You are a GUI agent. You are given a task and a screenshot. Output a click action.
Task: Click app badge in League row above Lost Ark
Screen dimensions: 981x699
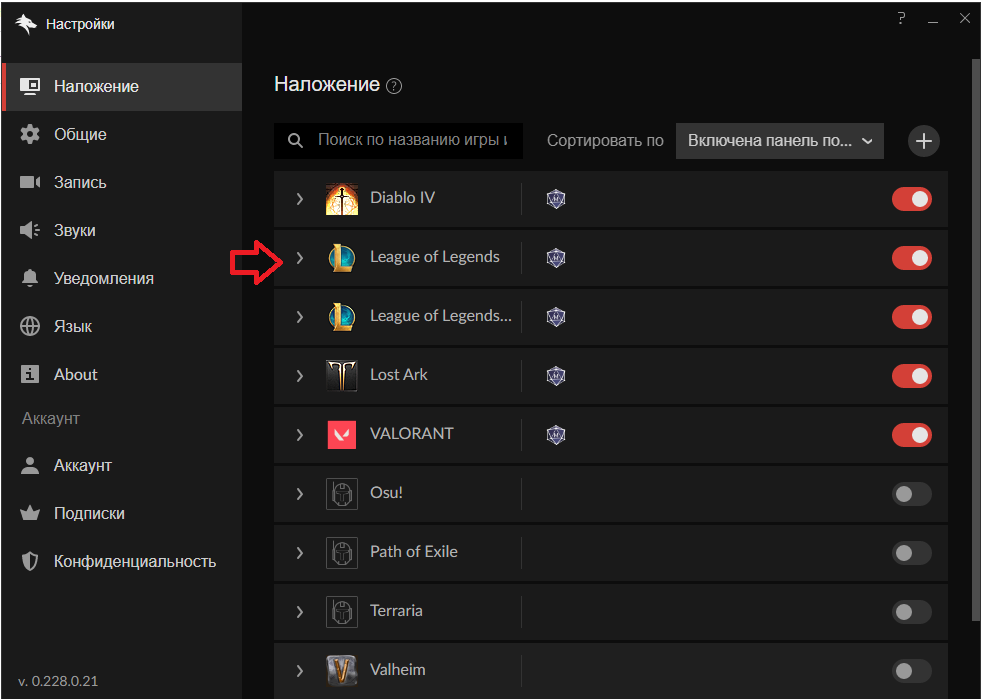[556, 317]
